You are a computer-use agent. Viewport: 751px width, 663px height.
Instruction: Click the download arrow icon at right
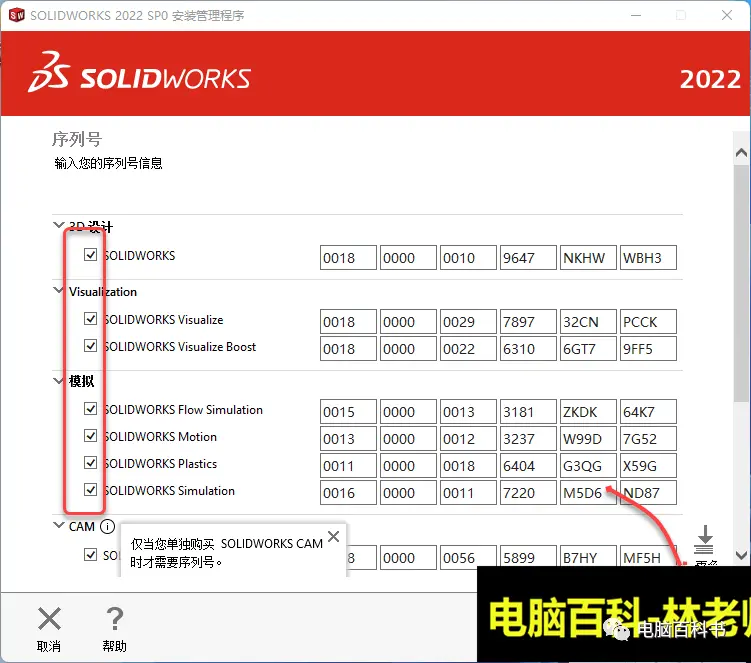[704, 540]
